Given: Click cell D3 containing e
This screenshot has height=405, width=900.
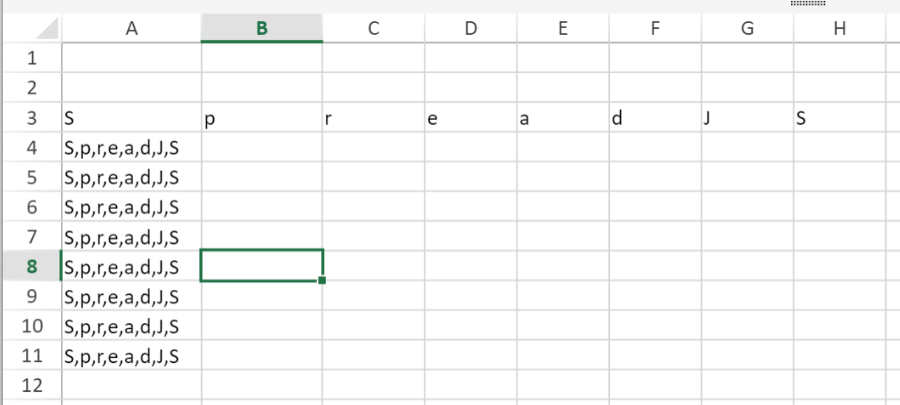Looking at the screenshot, I should tap(471, 119).
